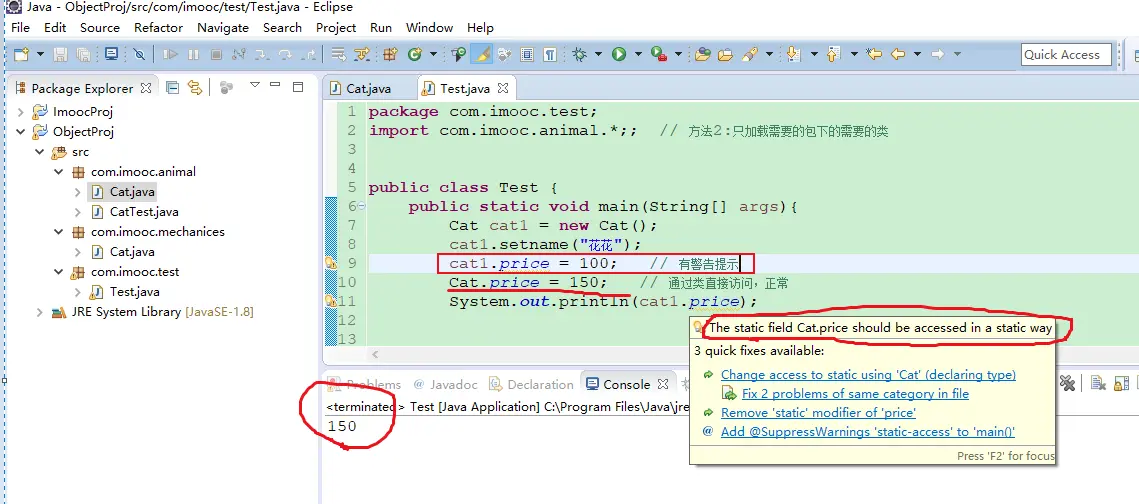The height and width of the screenshot is (504, 1139).
Task: Click the green Run button in toolbar
Action: pos(619,54)
